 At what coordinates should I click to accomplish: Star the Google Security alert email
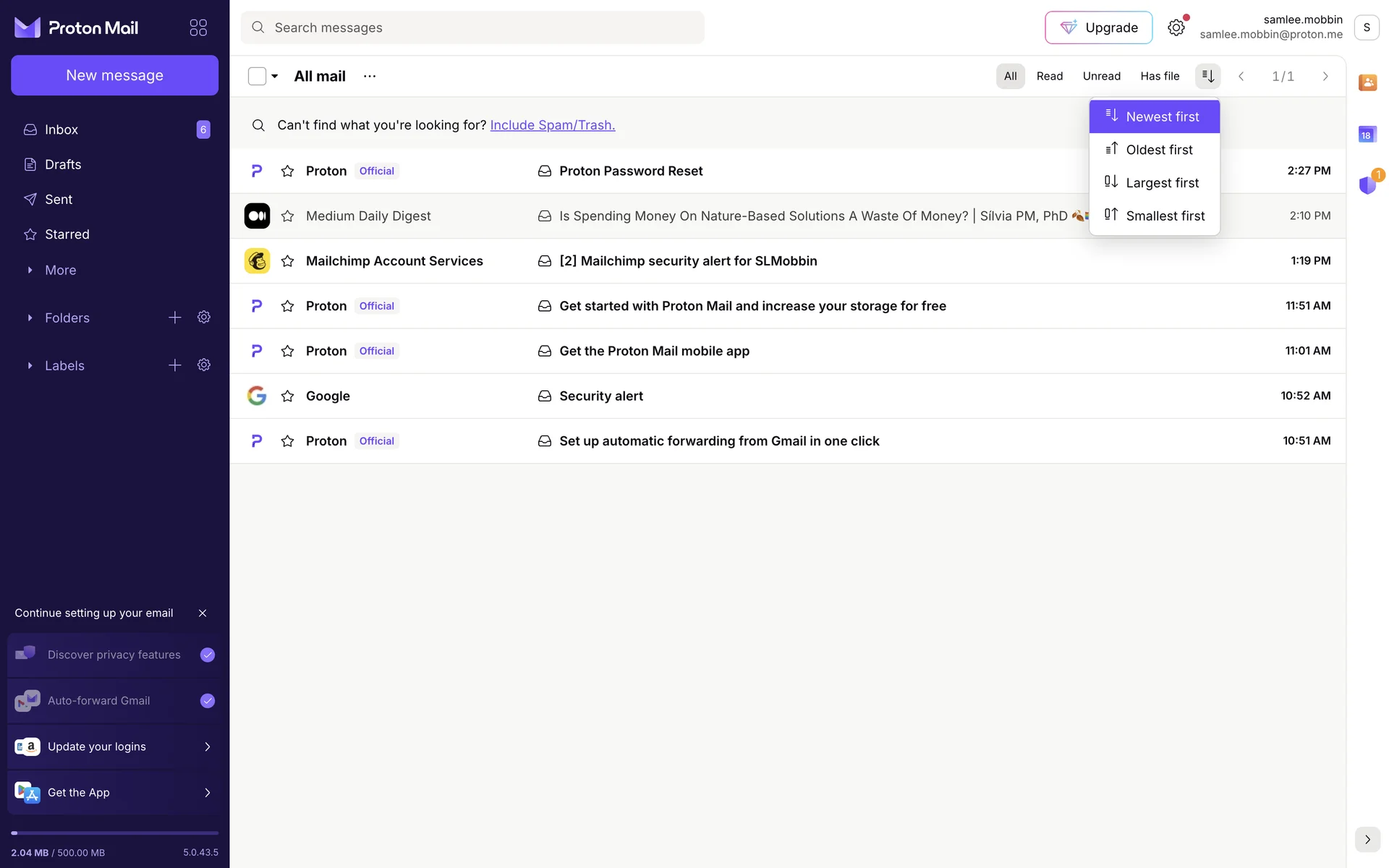click(x=287, y=396)
